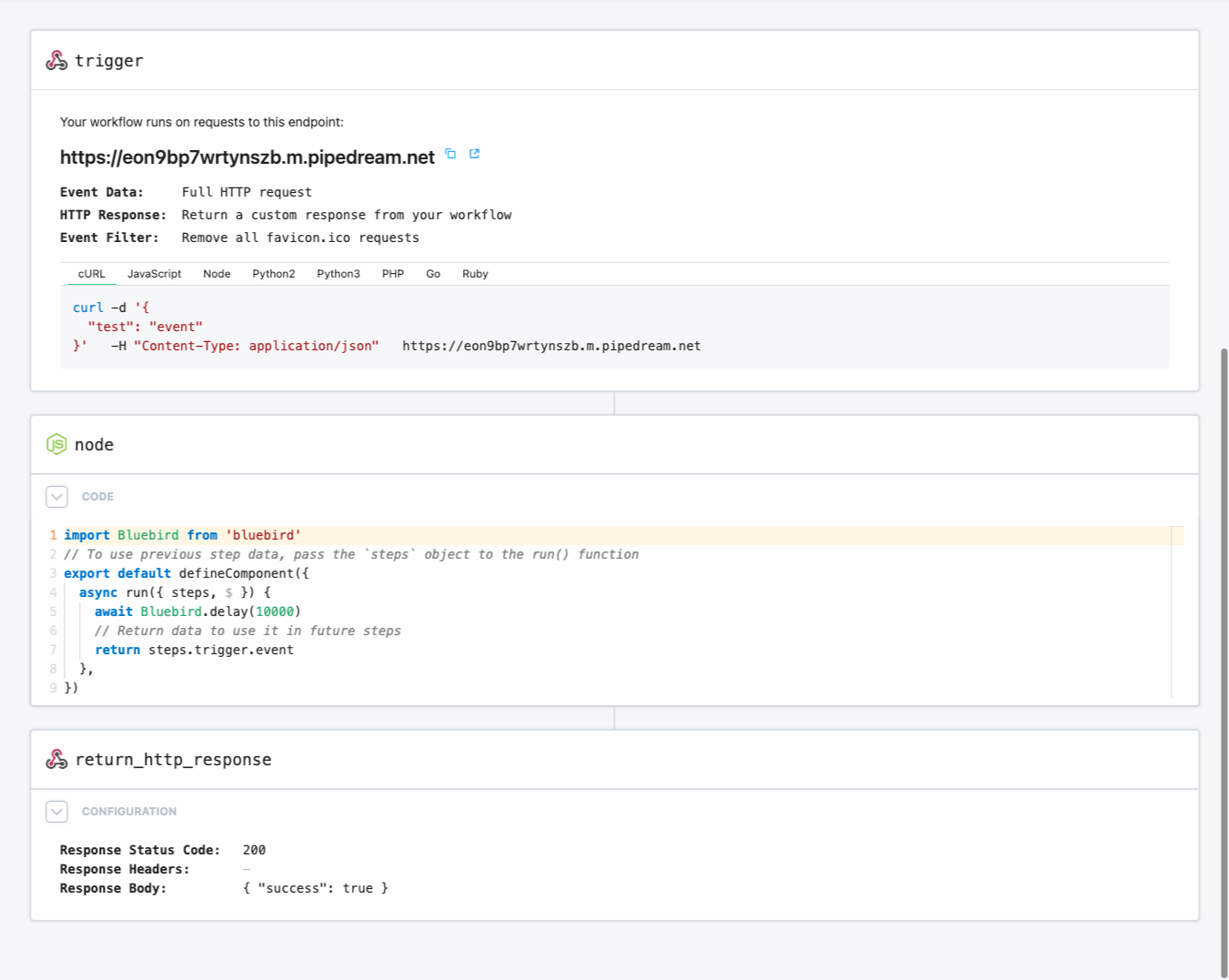Click the Response Status Code value 200

tap(254, 850)
